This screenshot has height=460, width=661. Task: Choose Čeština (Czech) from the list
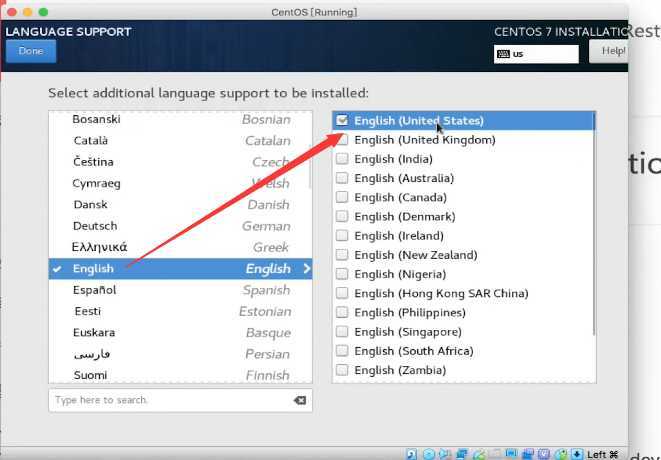(180, 162)
